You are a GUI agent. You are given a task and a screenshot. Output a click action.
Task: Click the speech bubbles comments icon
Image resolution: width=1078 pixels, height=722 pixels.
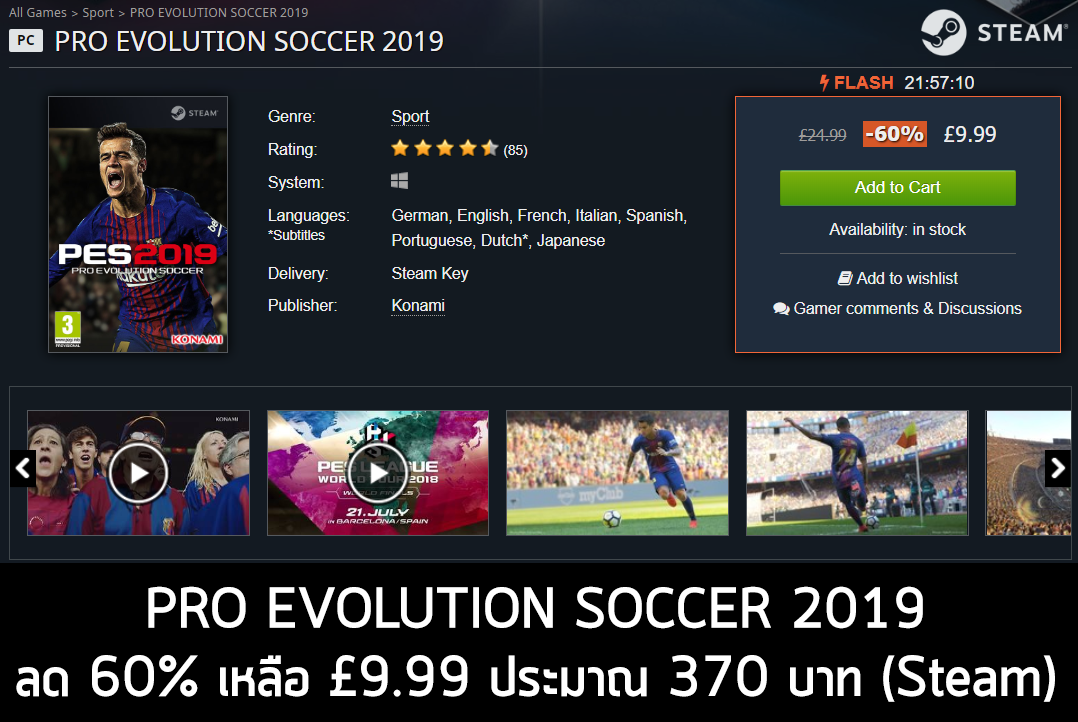pos(781,309)
